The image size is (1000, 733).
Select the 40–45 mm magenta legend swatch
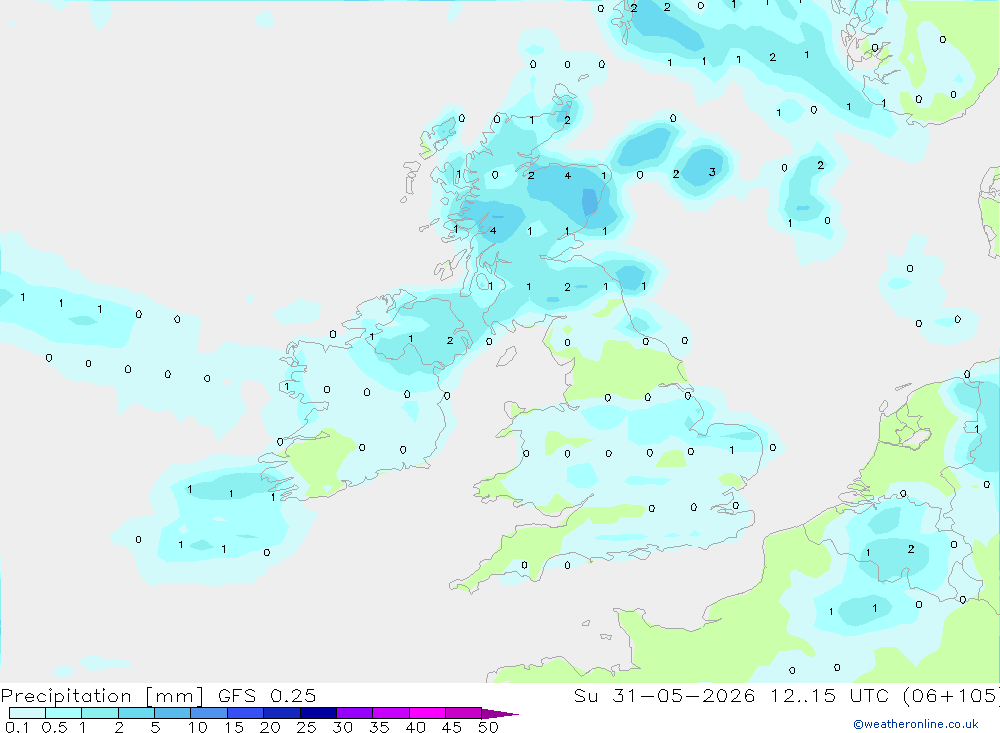click(427, 713)
